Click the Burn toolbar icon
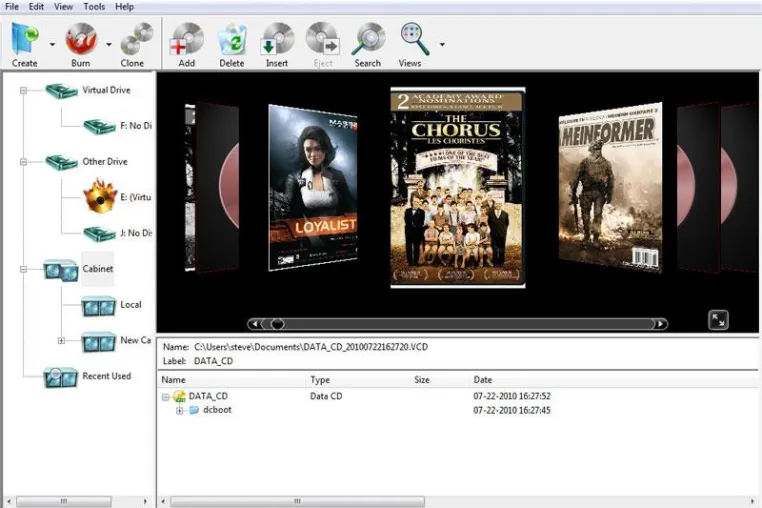 click(81, 39)
